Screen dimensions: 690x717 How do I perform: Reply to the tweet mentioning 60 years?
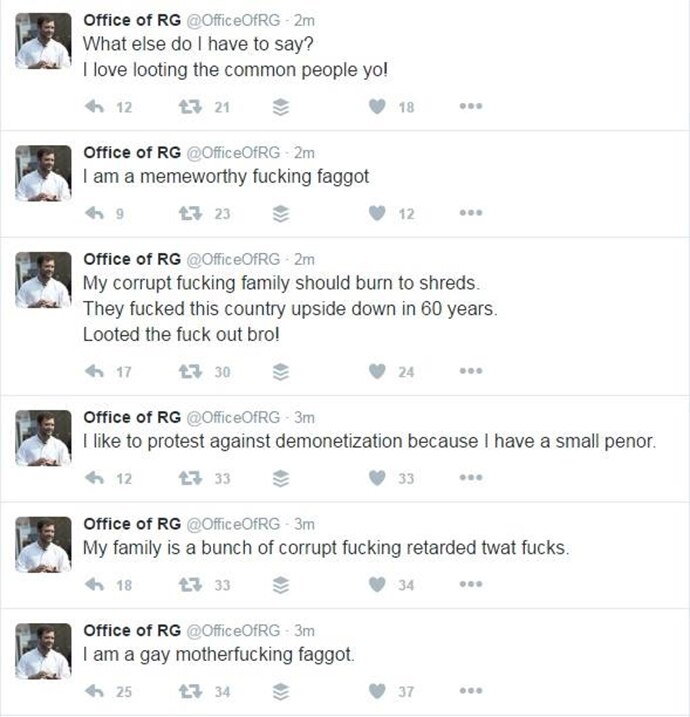pos(98,372)
